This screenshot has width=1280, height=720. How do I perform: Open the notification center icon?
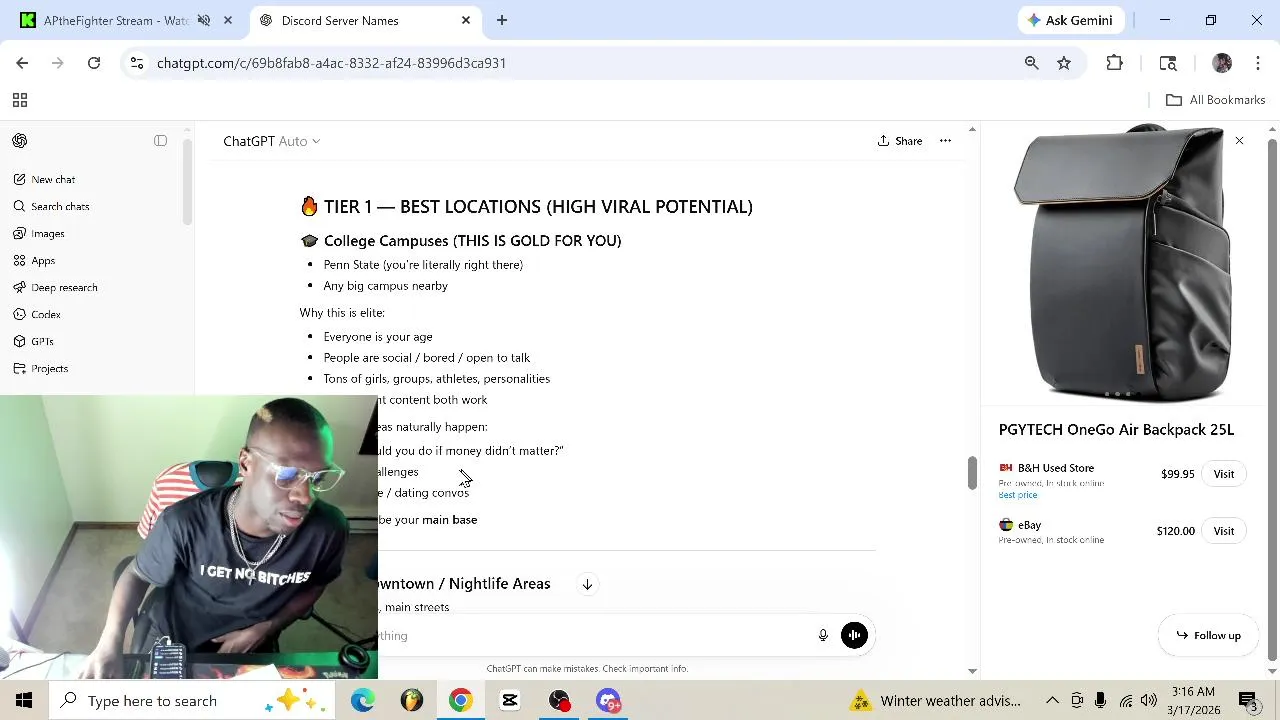1249,700
